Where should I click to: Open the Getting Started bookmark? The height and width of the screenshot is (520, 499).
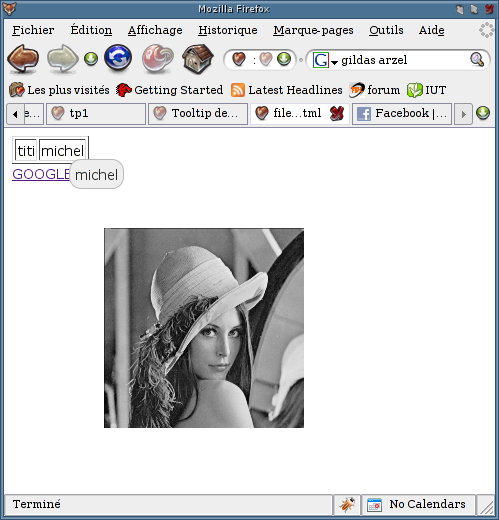coord(169,90)
